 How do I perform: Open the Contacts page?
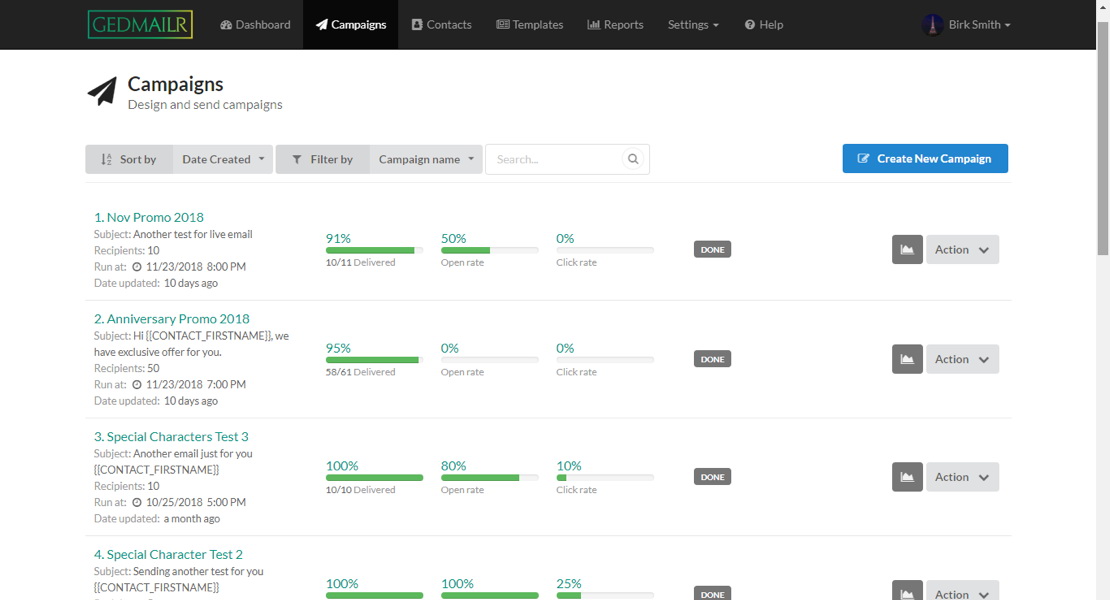(x=441, y=25)
